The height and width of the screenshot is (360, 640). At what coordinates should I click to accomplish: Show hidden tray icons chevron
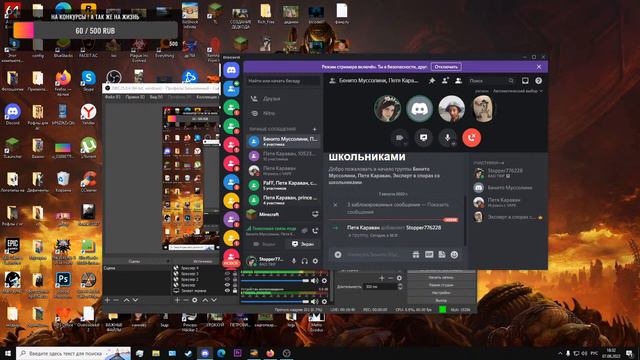tap(560, 353)
